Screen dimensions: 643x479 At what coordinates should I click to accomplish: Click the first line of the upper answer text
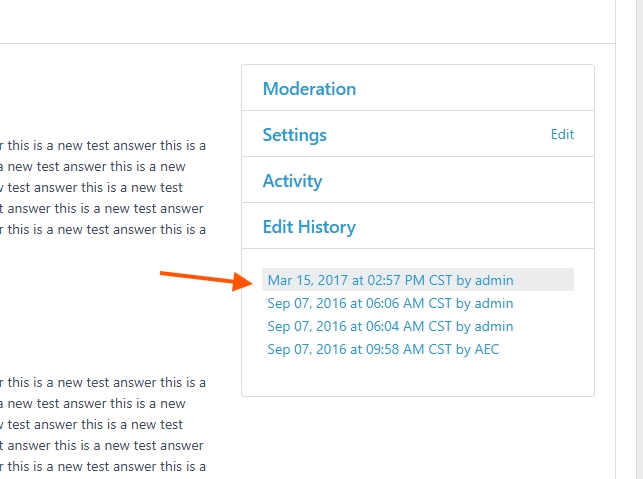coord(104,146)
